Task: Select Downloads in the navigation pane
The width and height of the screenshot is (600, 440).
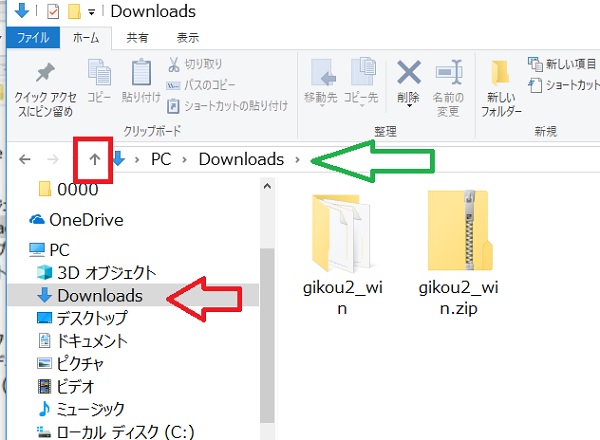Action: coord(98,295)
